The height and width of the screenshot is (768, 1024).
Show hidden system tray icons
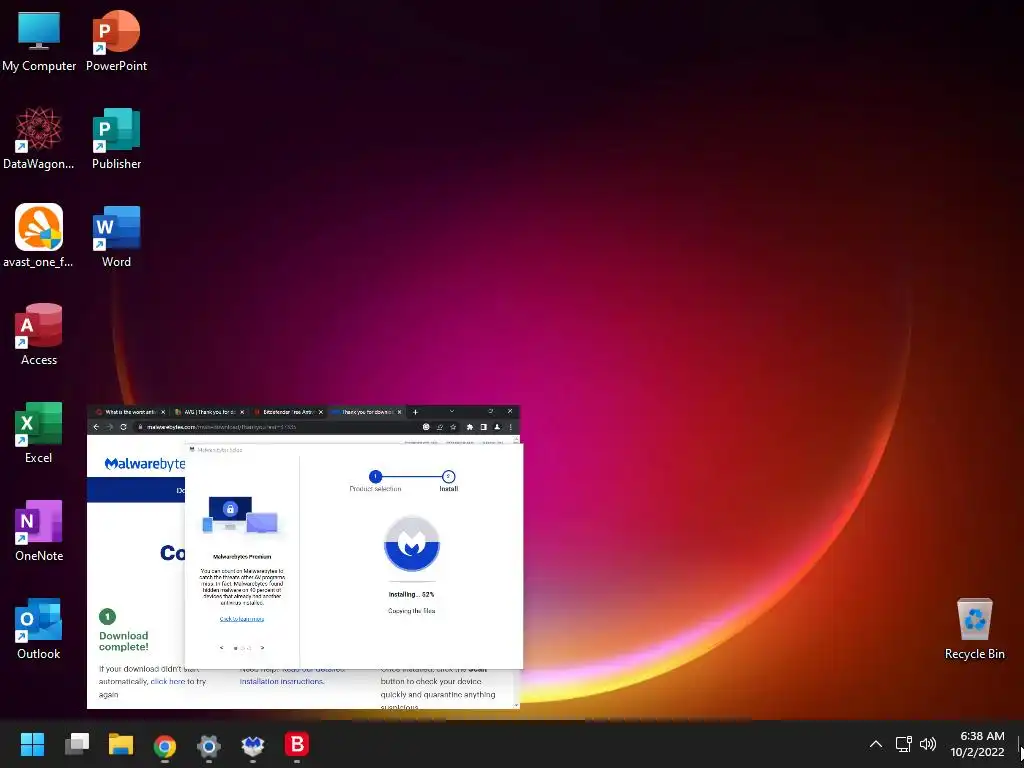876,744
